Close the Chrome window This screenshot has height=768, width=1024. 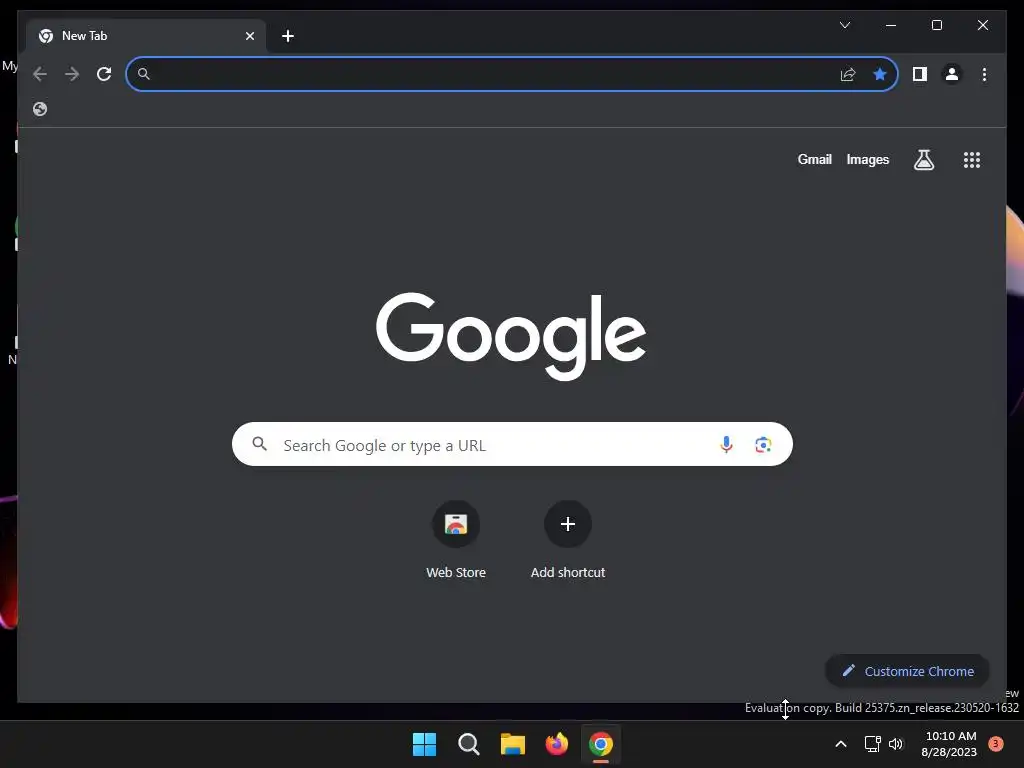tap(982, 25)
